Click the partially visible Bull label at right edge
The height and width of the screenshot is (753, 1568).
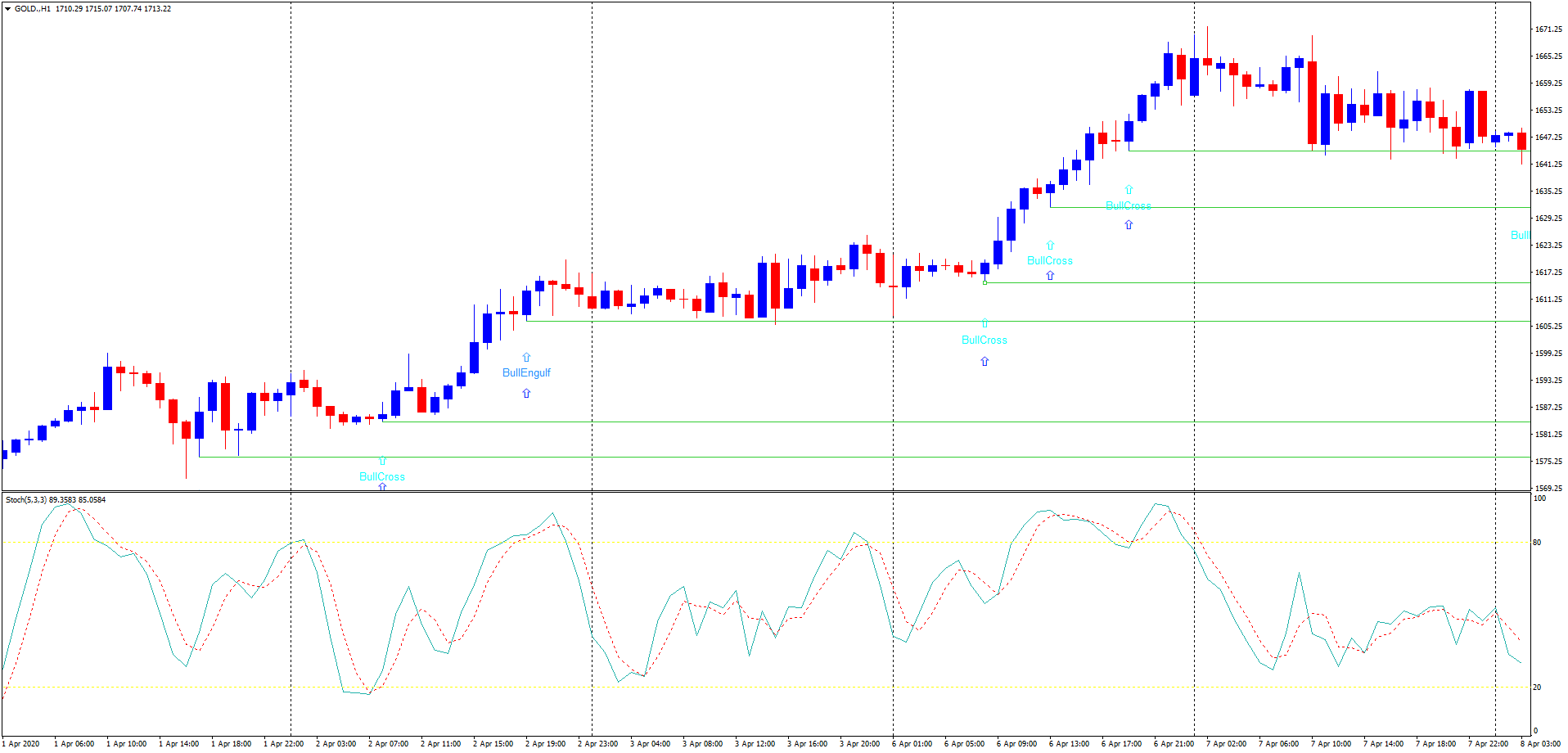[x=1522, y=235]
